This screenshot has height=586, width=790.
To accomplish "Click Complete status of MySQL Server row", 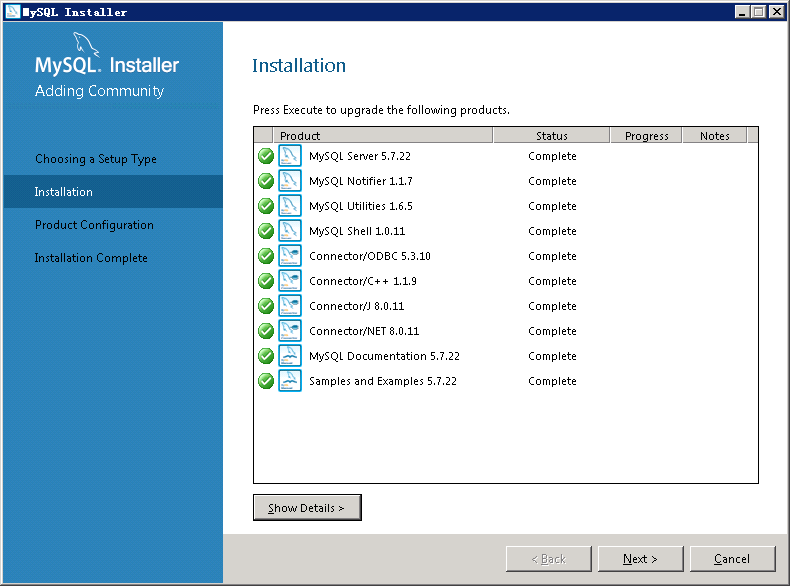I will [552, 156].
